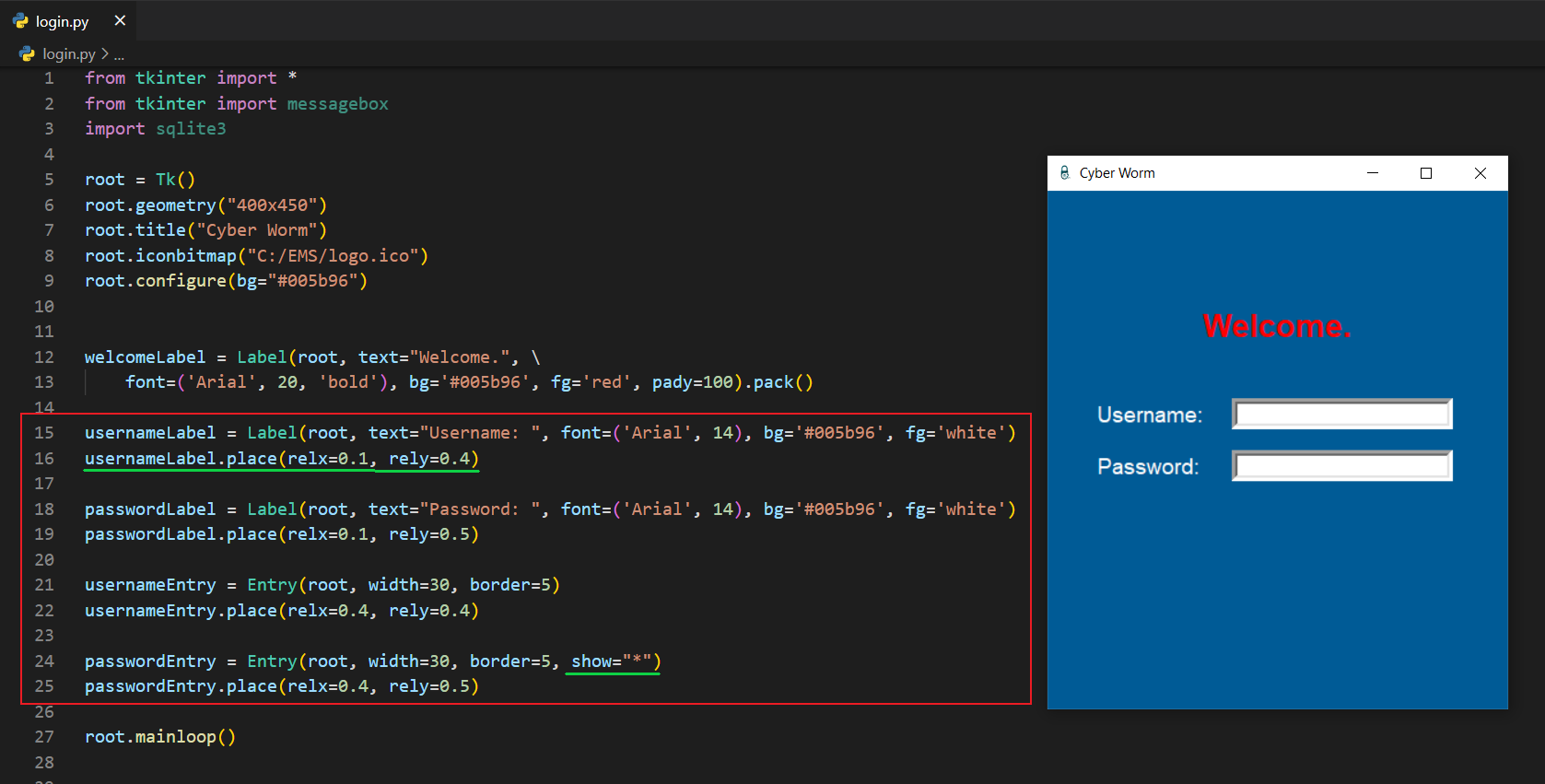The width and height of the screenshot is (1545, 784).
Task: Click the Cyber Worm window feather icon
Action: point(1064,173)
